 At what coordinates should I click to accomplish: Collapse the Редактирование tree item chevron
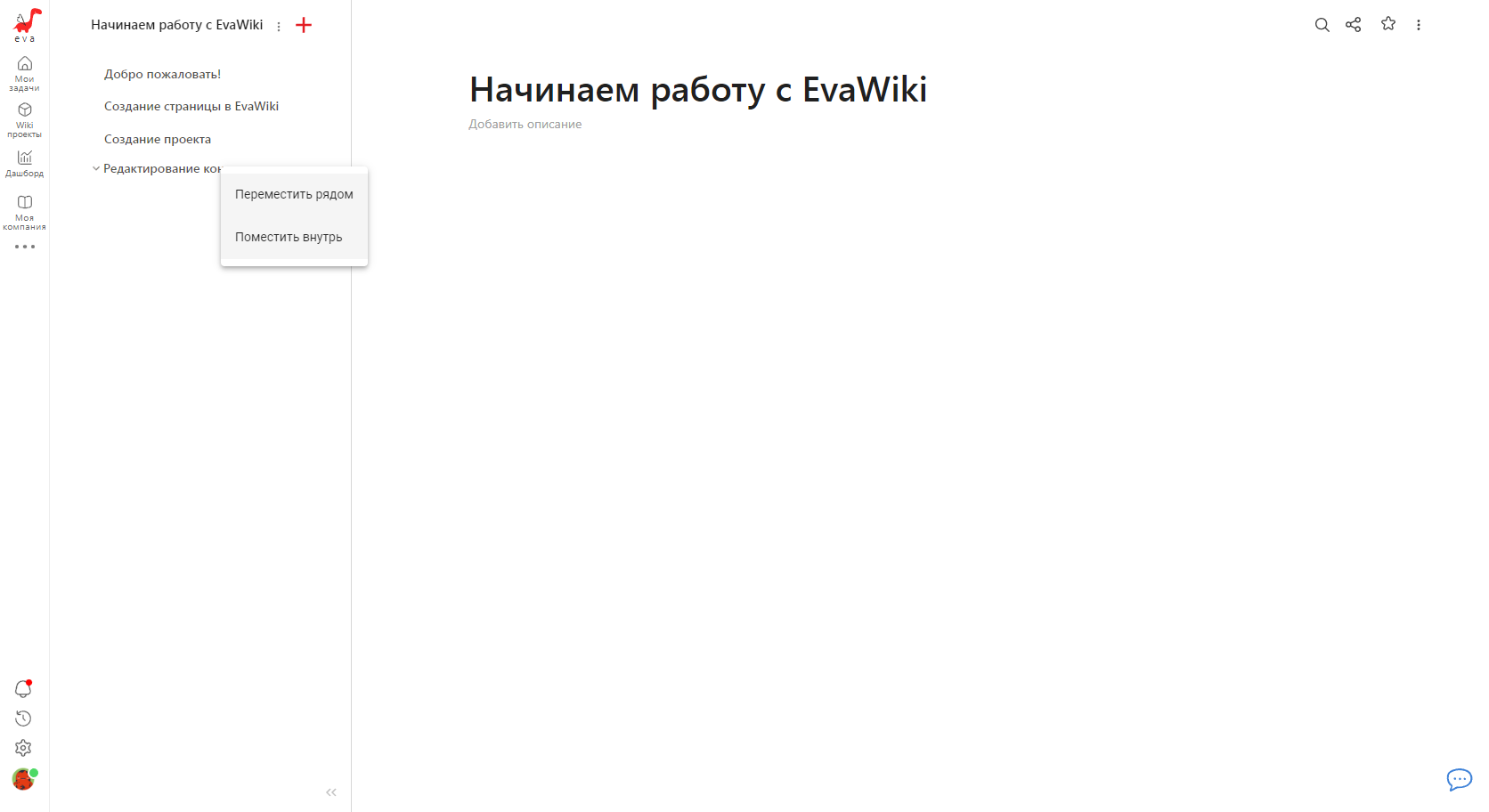point(96,168)
